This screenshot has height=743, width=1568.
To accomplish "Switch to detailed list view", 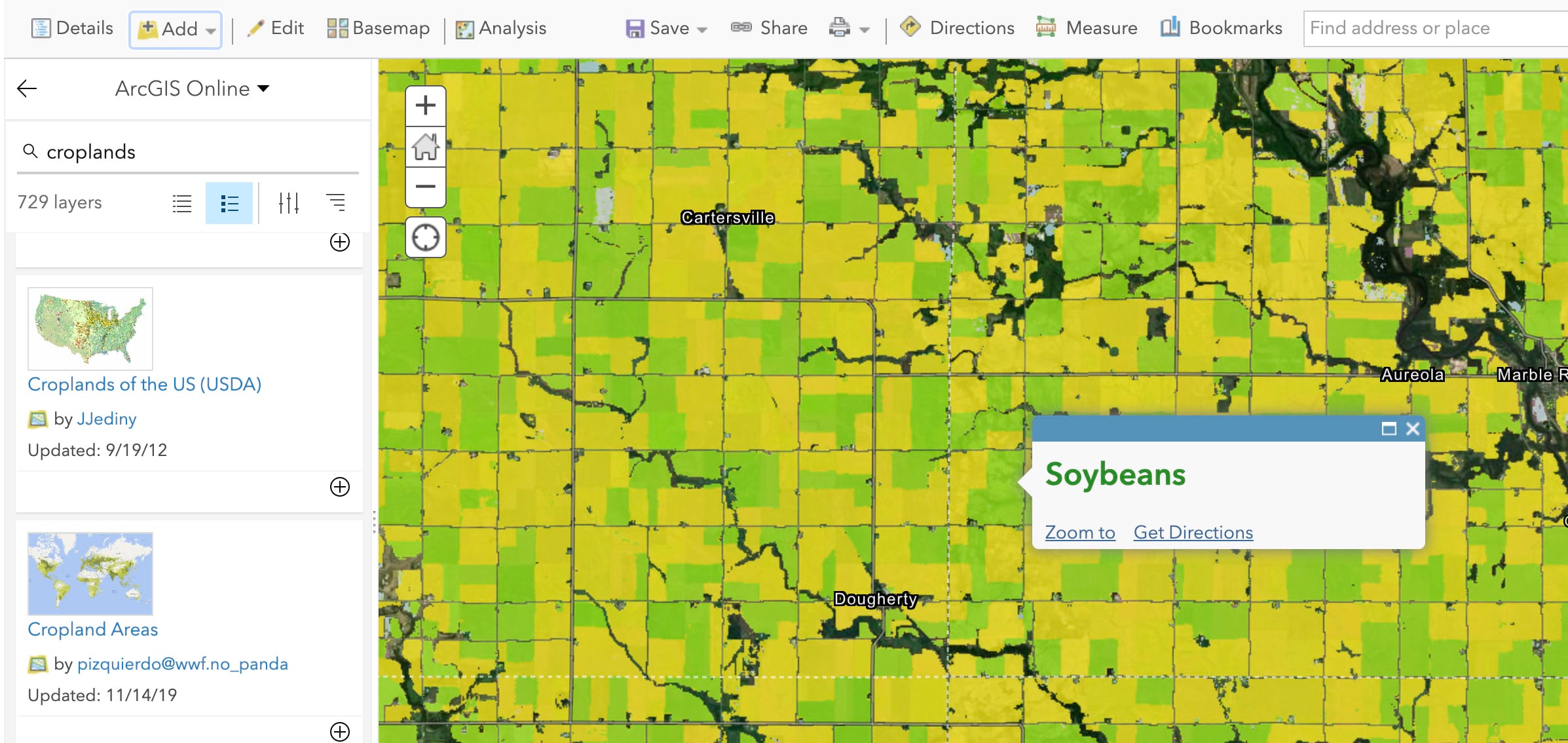I will point(229,203).
